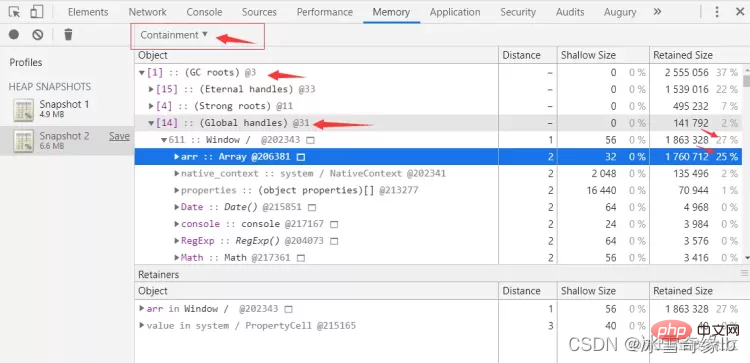Expand the native_context row
Screen dimensions: 750x363
(x=177, y=174)
